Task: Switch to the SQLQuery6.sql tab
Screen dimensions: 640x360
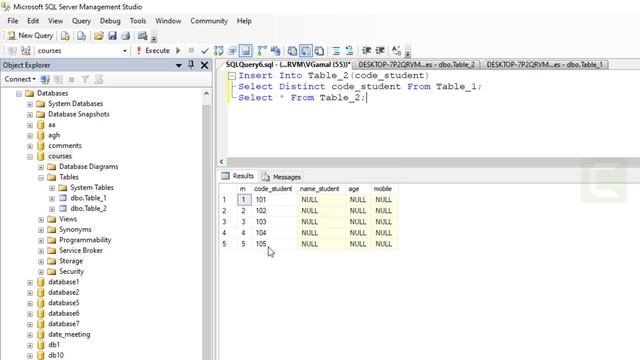Action: 288,64
